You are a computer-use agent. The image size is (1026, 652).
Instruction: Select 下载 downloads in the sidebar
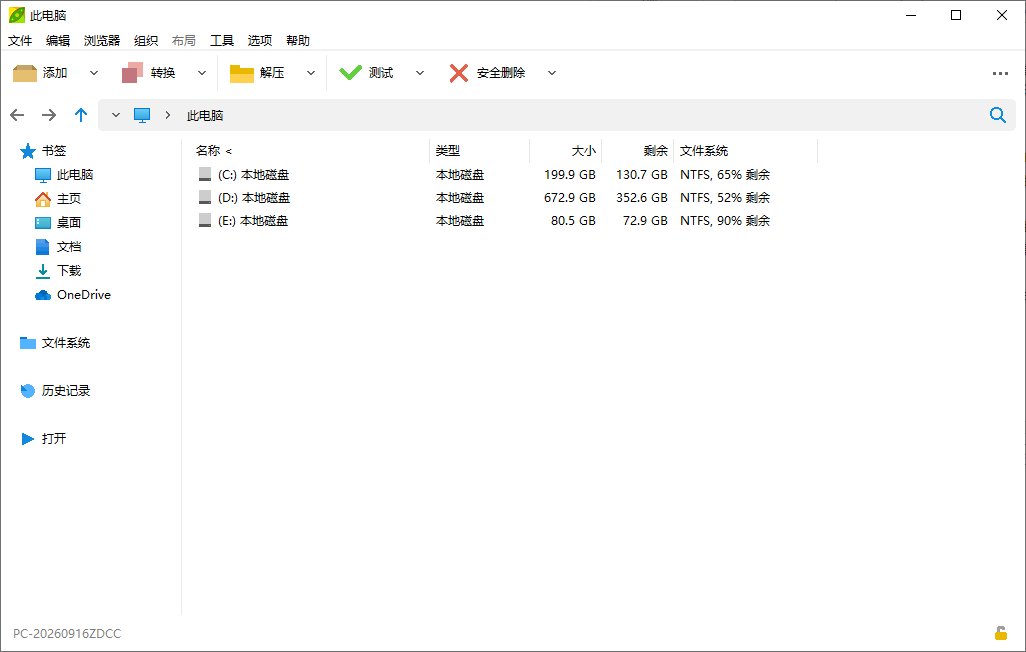58,270
